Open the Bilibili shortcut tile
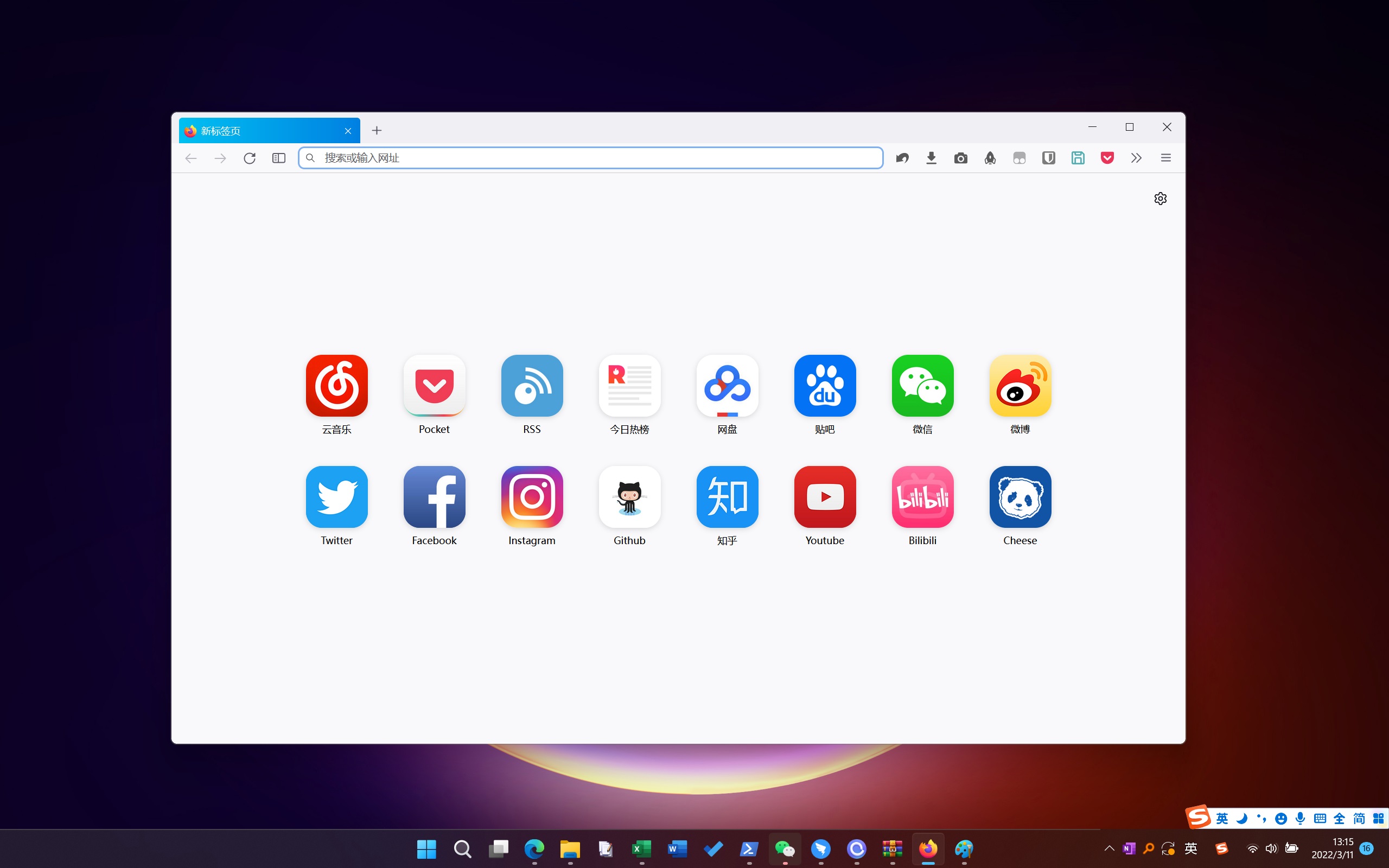1389x868 pixels. (922, 496)
